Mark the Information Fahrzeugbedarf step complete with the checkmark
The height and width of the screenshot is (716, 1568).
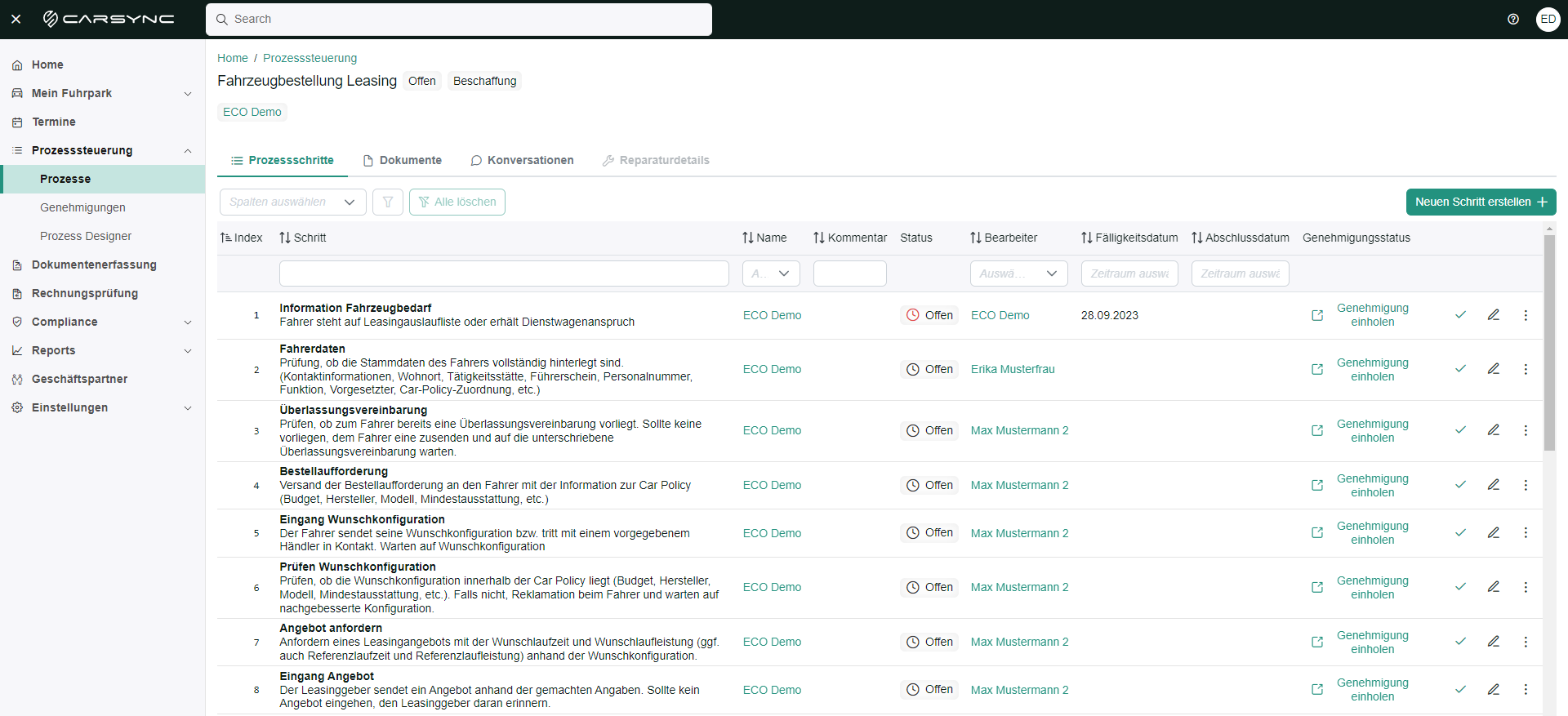pyautogui.click(x=1460, y=315)
